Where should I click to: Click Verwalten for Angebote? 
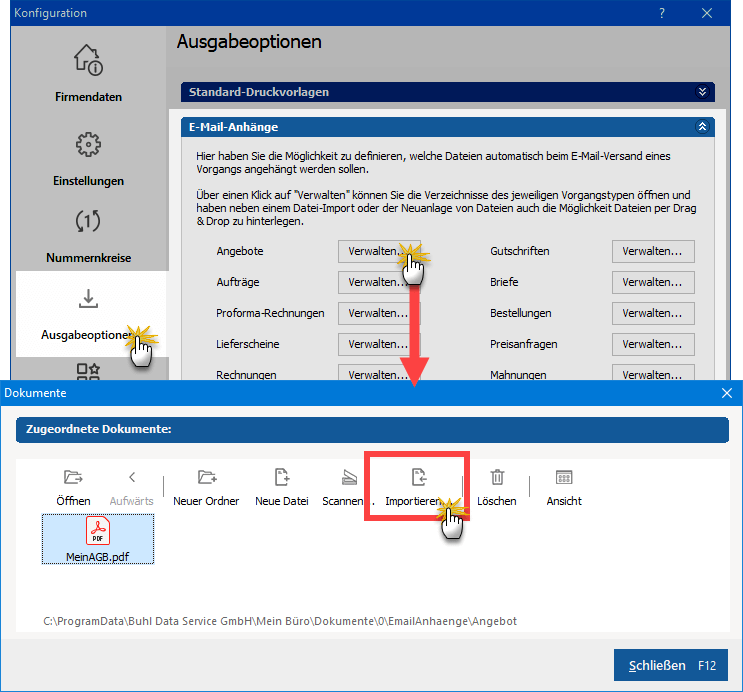(378, 251)
